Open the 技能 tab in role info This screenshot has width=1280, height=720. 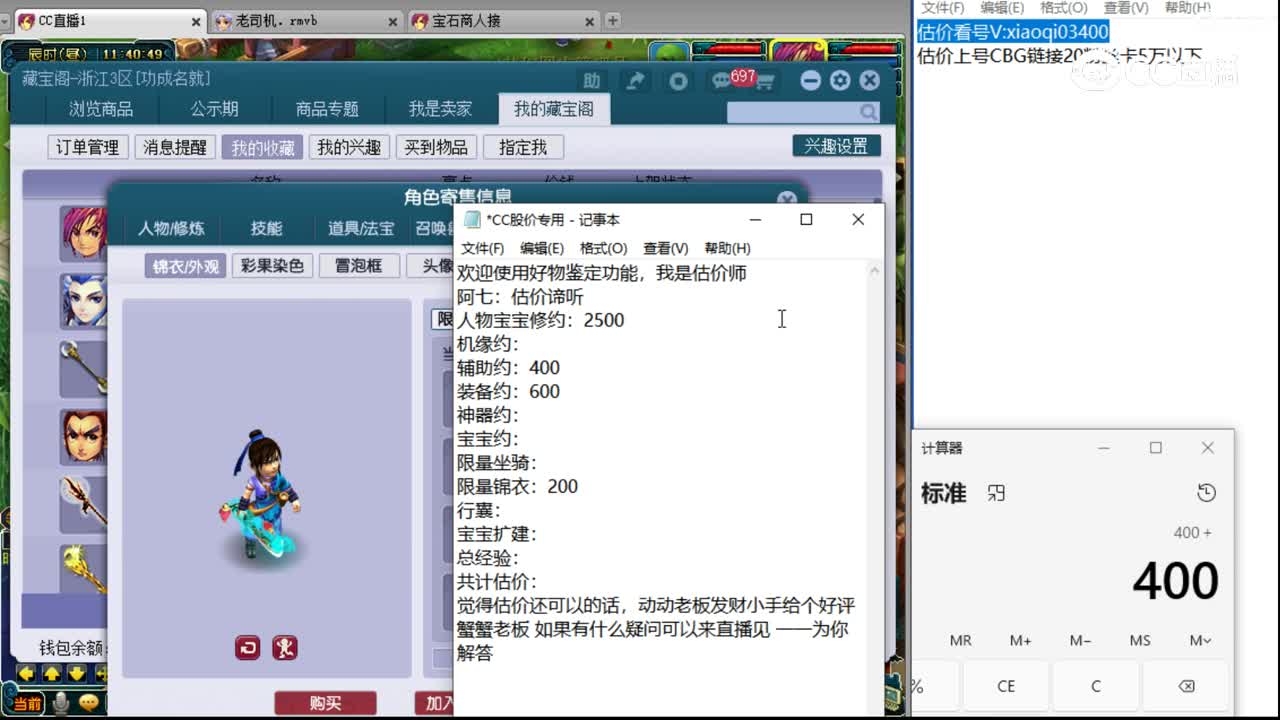(266, 229)
